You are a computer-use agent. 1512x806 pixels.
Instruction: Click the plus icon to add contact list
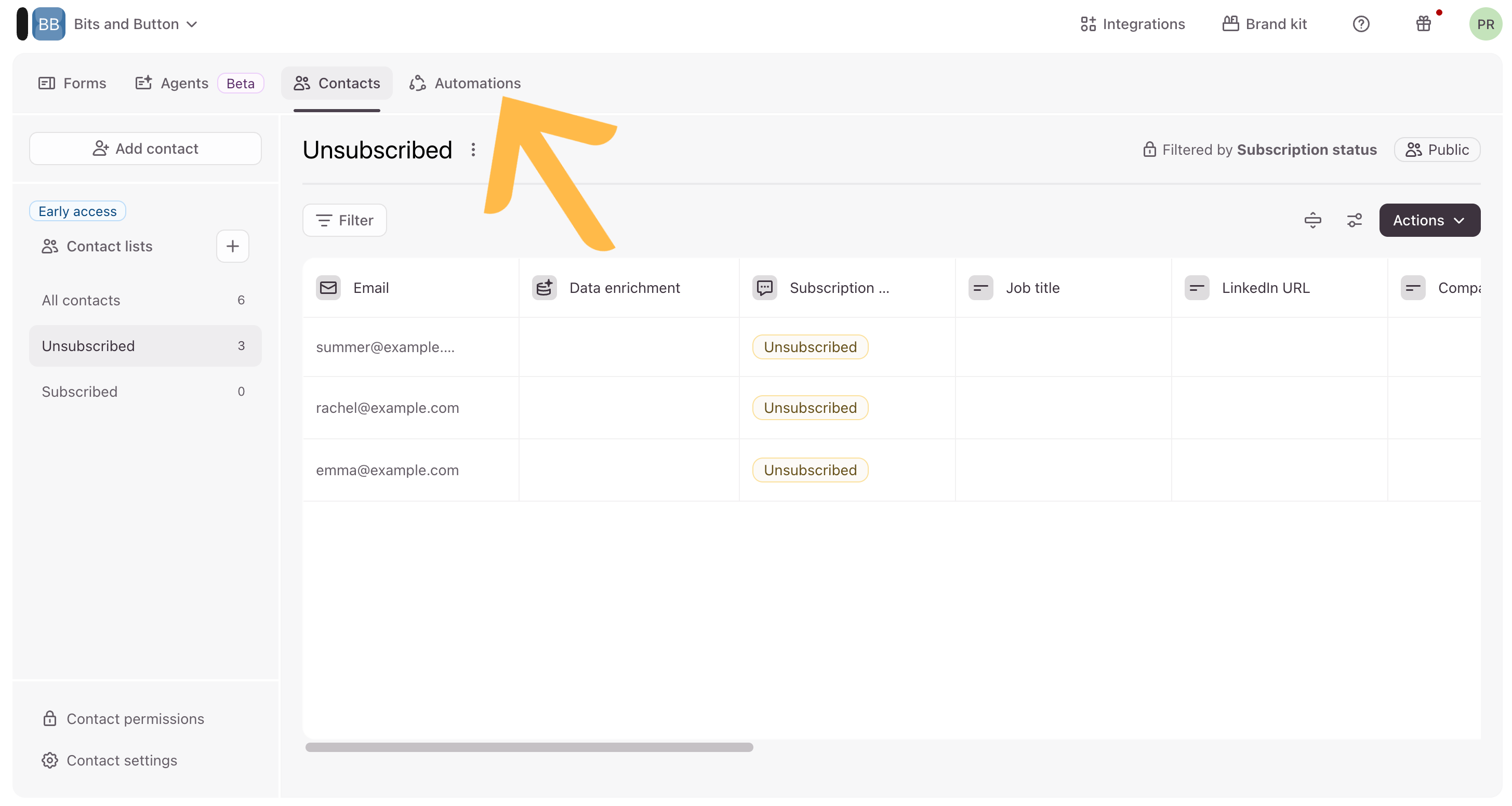click(232, 246)
